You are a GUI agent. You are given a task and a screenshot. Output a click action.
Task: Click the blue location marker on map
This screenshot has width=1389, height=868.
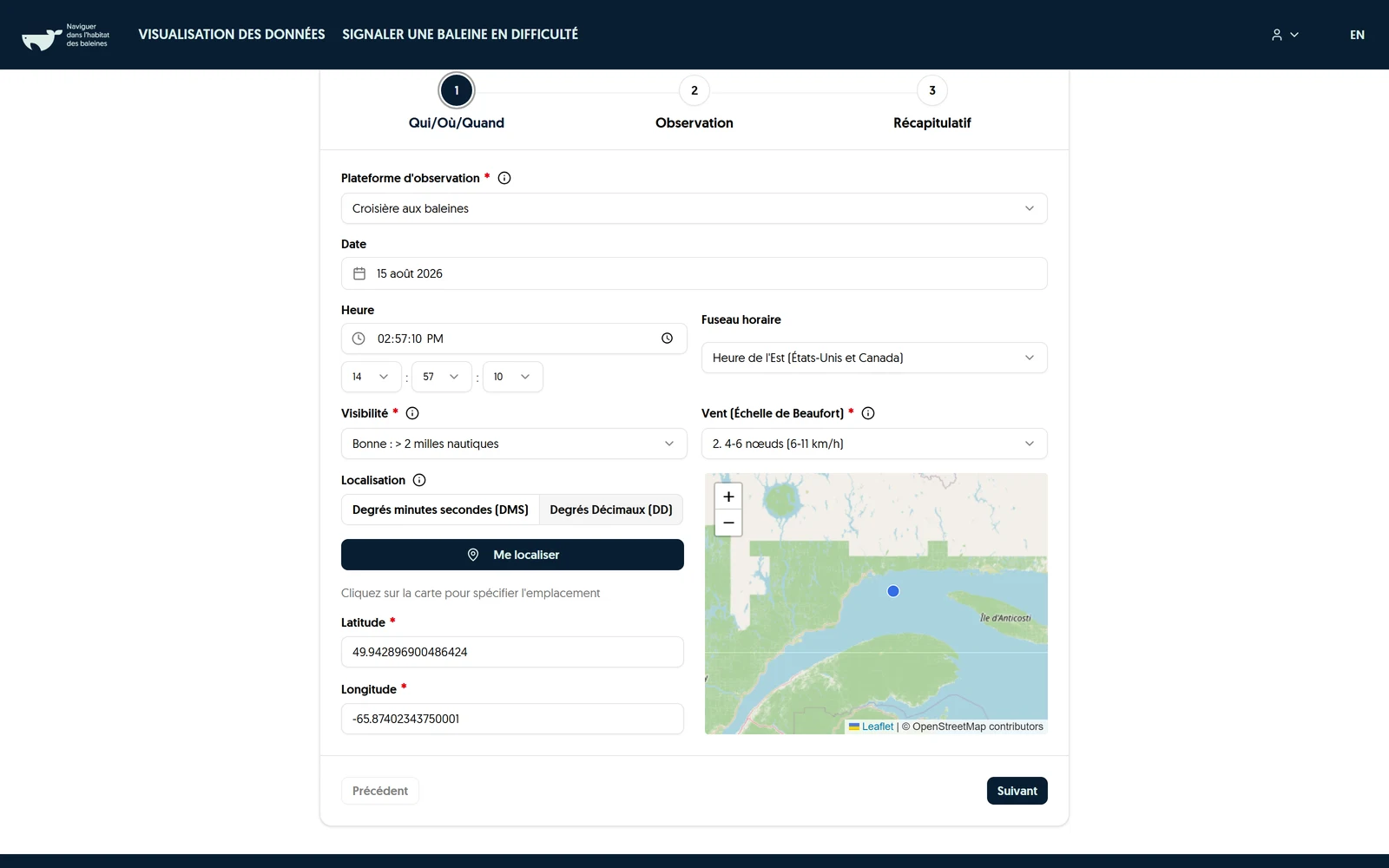[893, 591]
